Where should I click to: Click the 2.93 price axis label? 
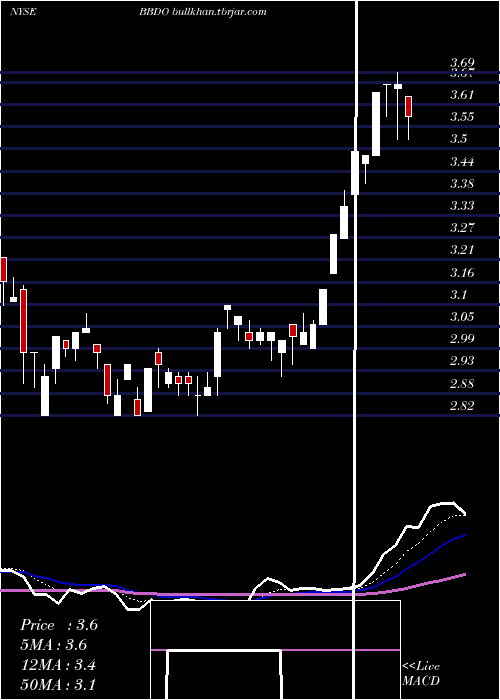[462, 361]
